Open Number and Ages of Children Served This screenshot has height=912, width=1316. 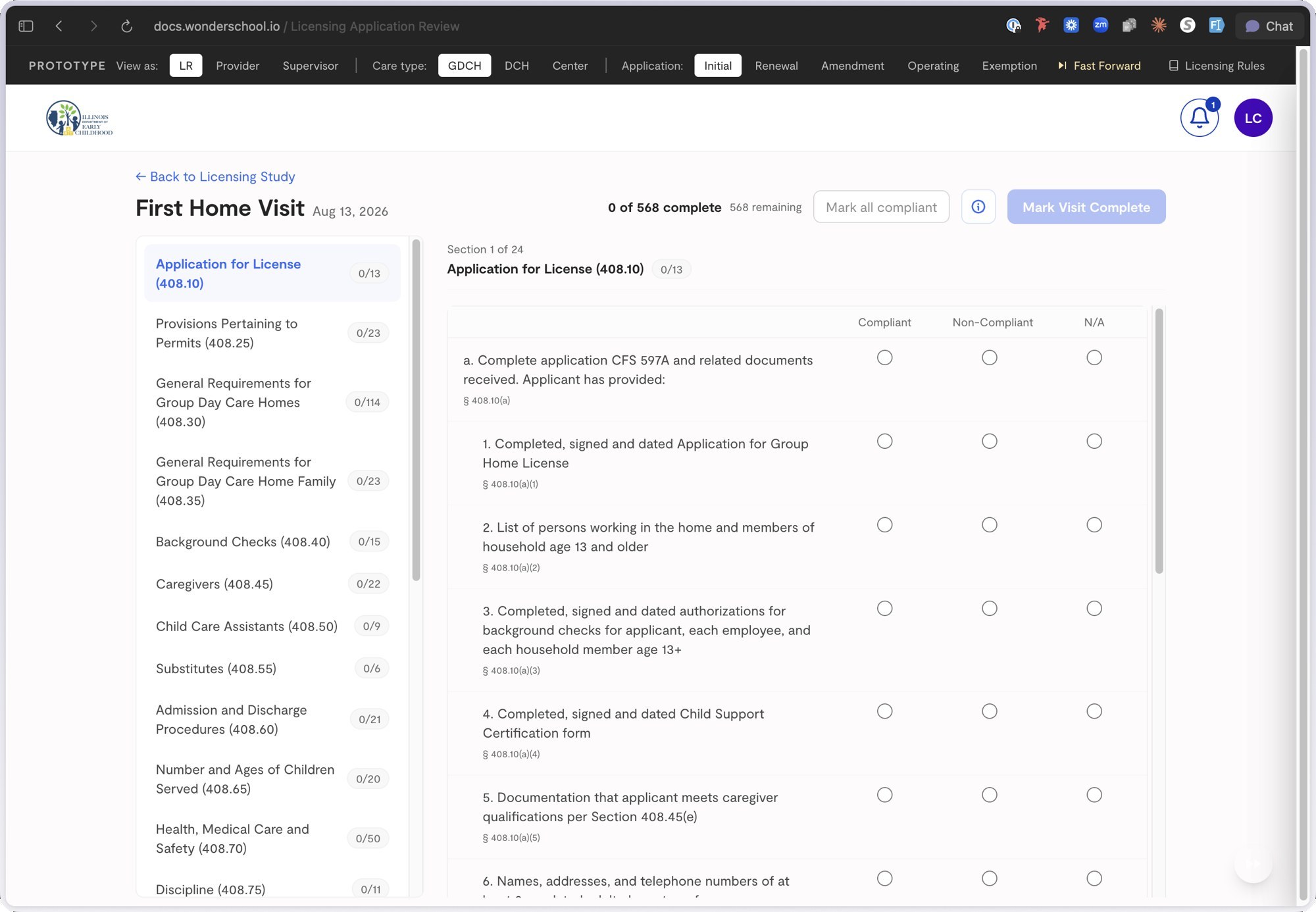pos(272,779)
